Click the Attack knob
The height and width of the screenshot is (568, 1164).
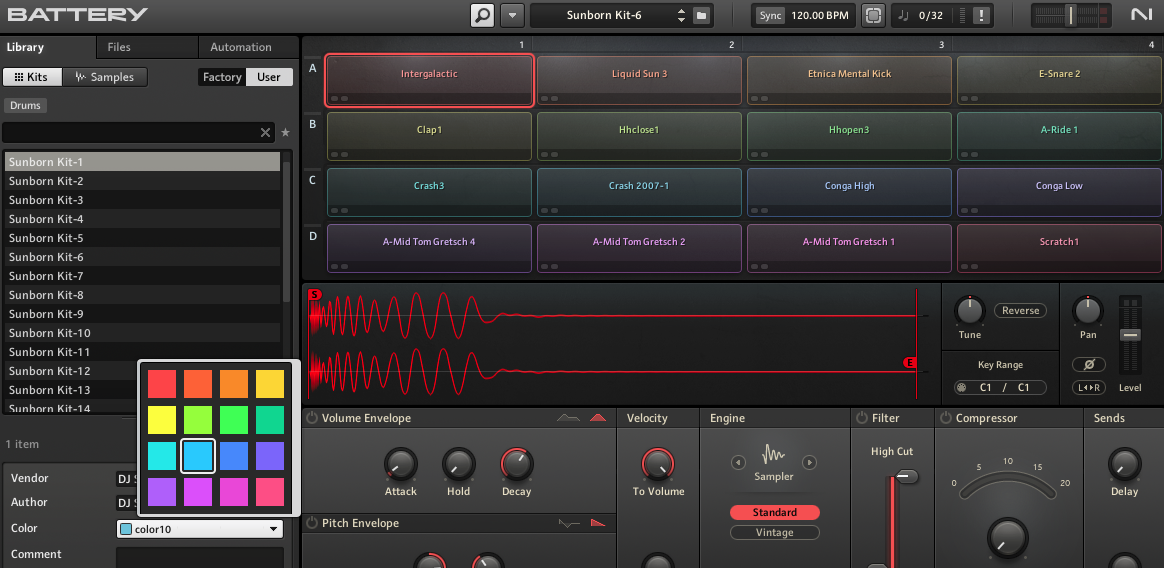[x=400, y=465]
